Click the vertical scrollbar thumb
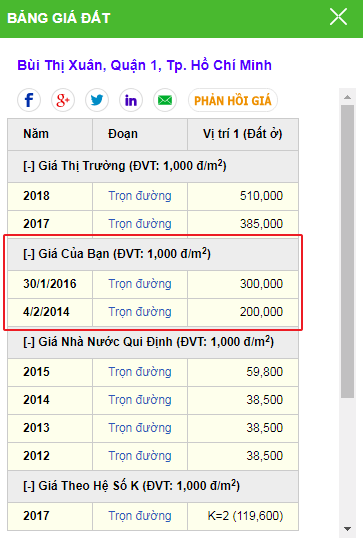The width and height of the screenshot is (363, 544). (x=347, y=252)
